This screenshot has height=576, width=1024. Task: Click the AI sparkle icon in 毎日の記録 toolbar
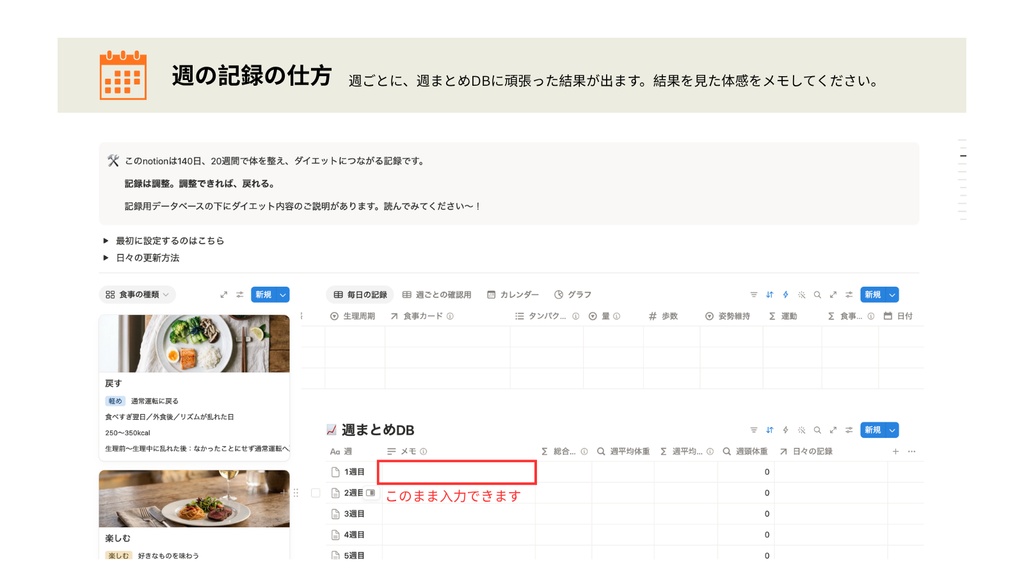point(801,295)
